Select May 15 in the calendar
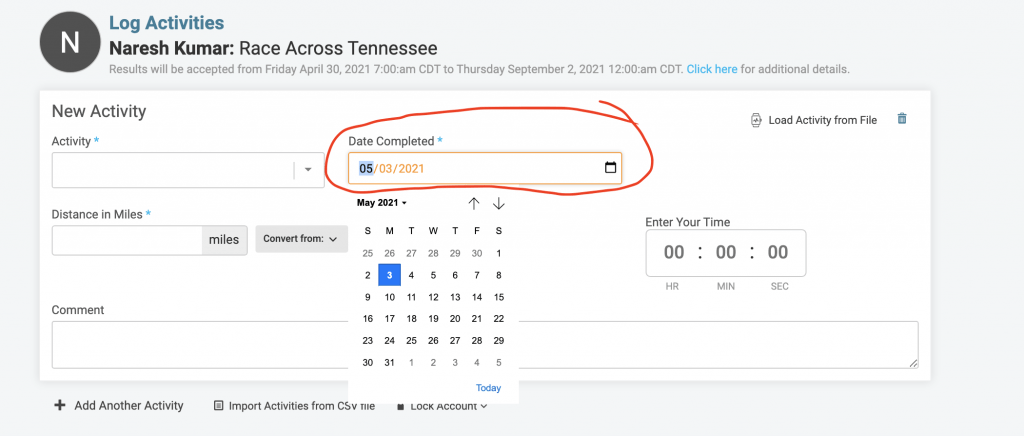The image size is (1024, 436). (499, 297)
